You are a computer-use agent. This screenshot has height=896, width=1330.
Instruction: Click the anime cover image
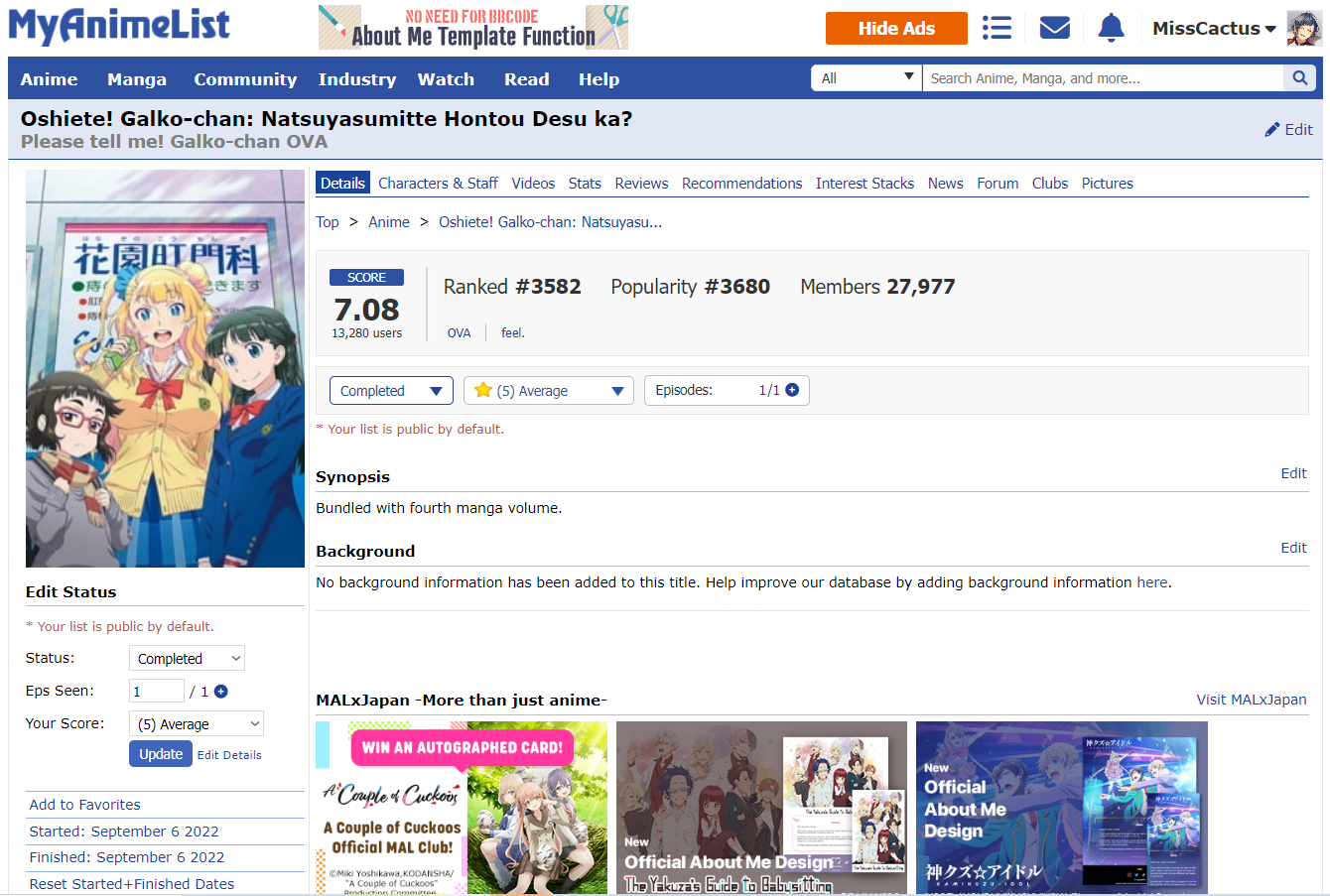pos(165,368)
